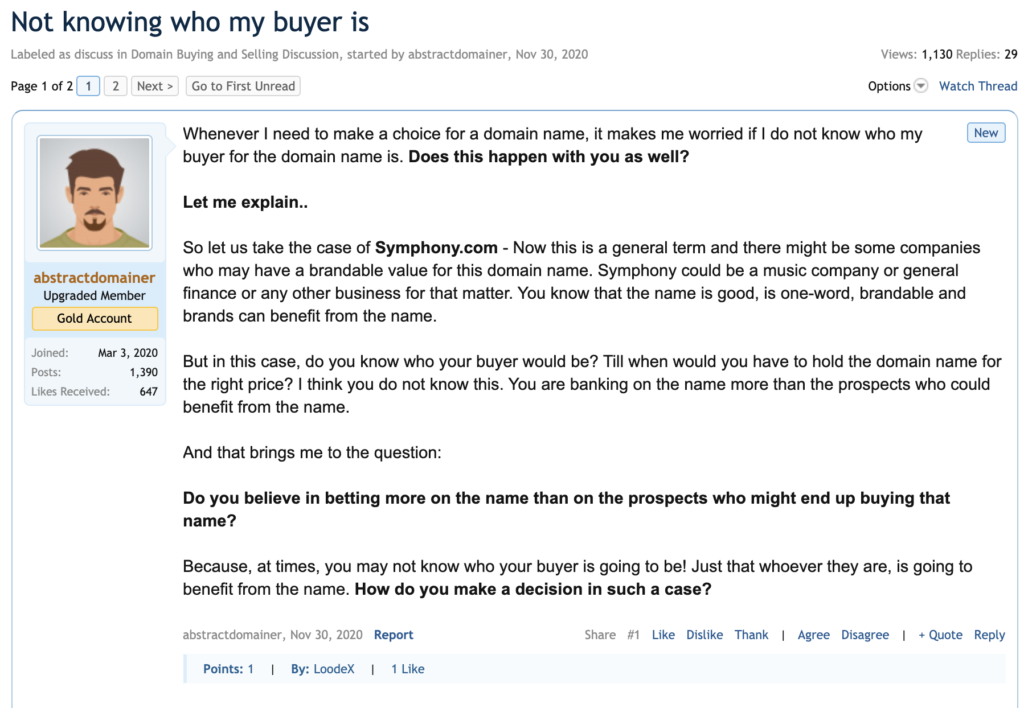Viewport: 1024px width, 708px height.
Task: Go to page 2 of thread
Action: (x=115, y=86)
